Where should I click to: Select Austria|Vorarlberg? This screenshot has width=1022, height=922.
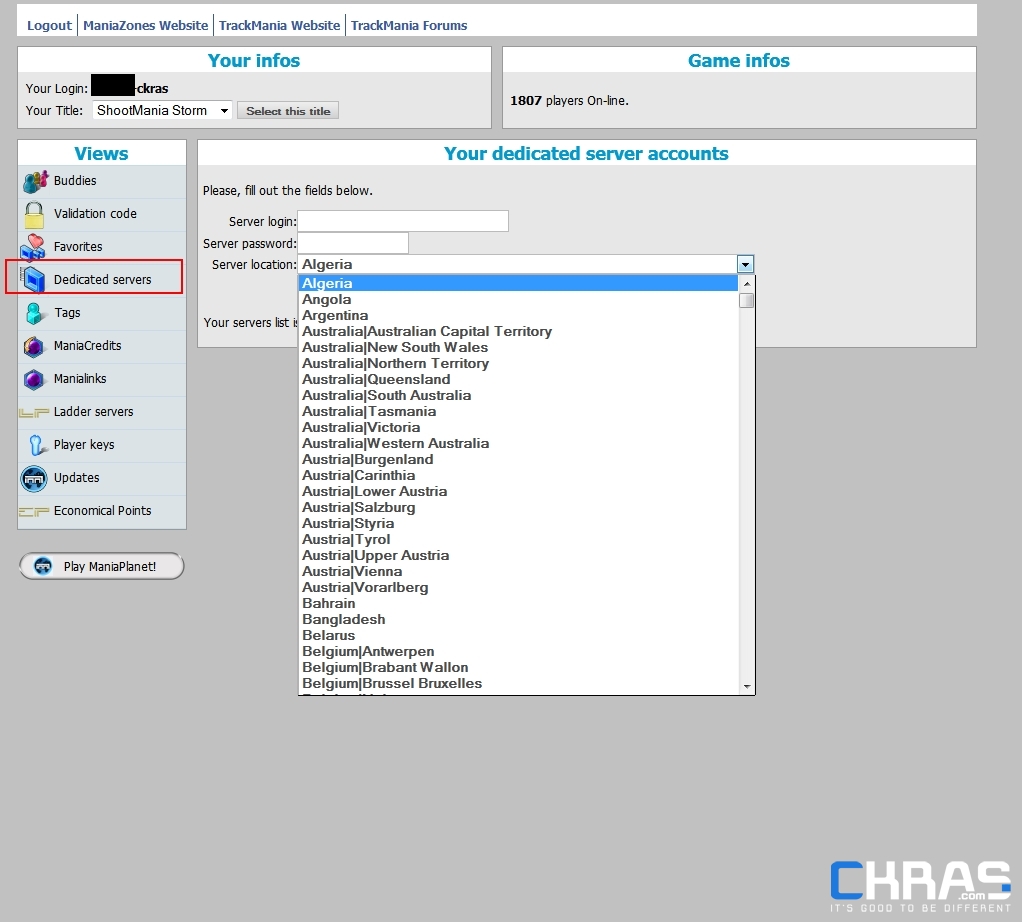[518, 588]
